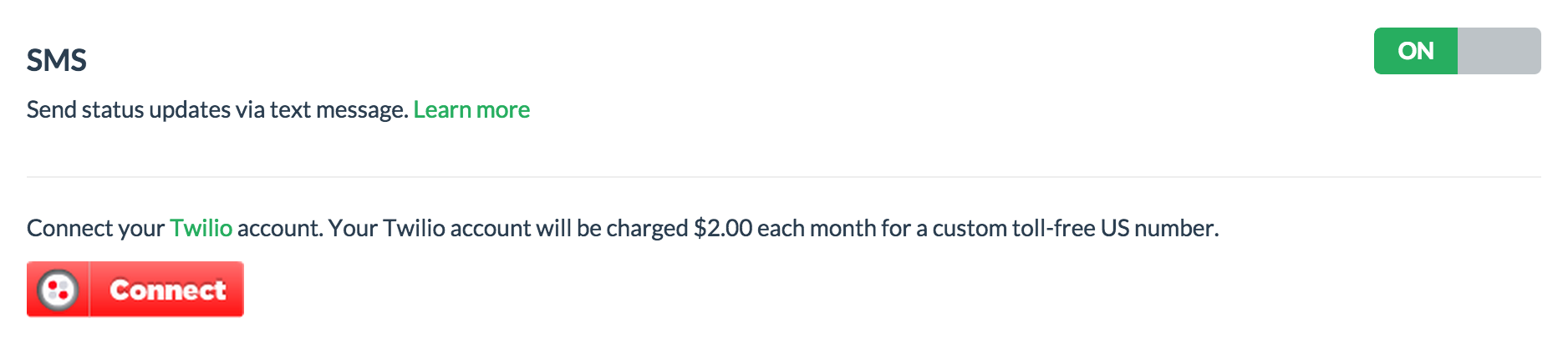Image resolution: width=1568 pixels, height=349 pixels.
Task: Connect your Twilio account with the red button
Action: [135, 290]
